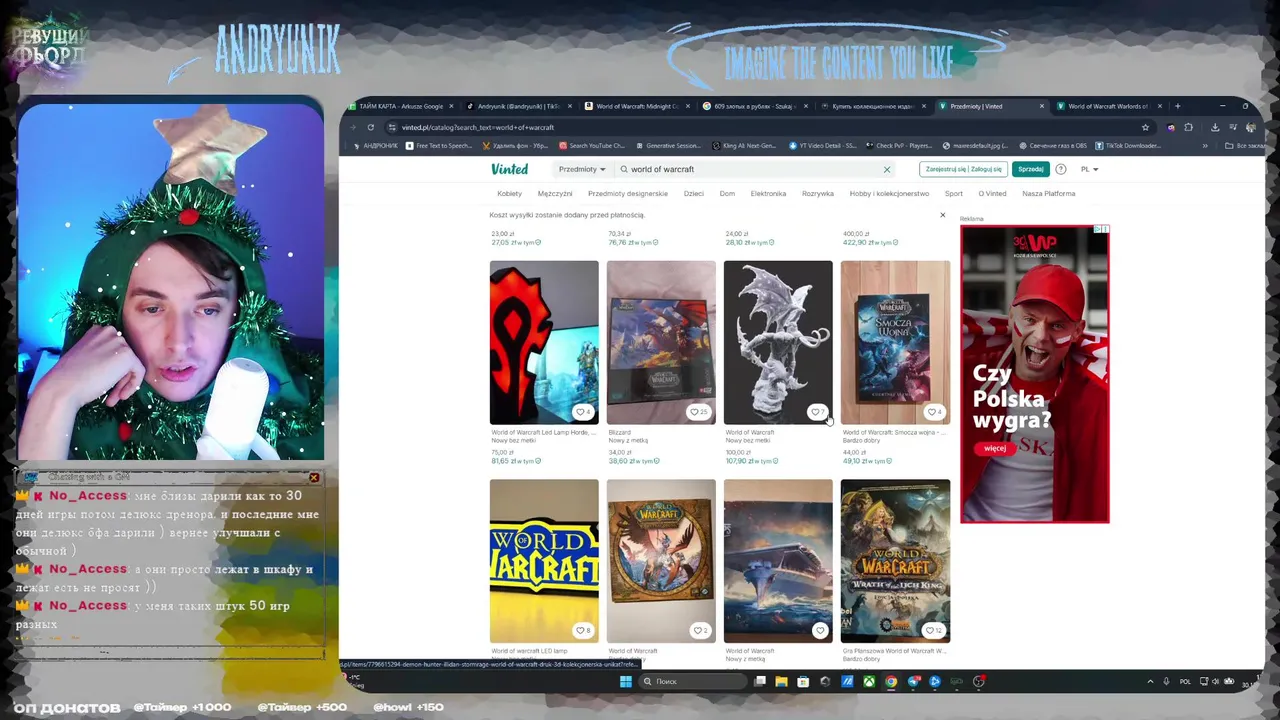The height and width of the screenshot is (720, 1280).
Task: Open the Rozrywka category
Action: tap(817, 194)
